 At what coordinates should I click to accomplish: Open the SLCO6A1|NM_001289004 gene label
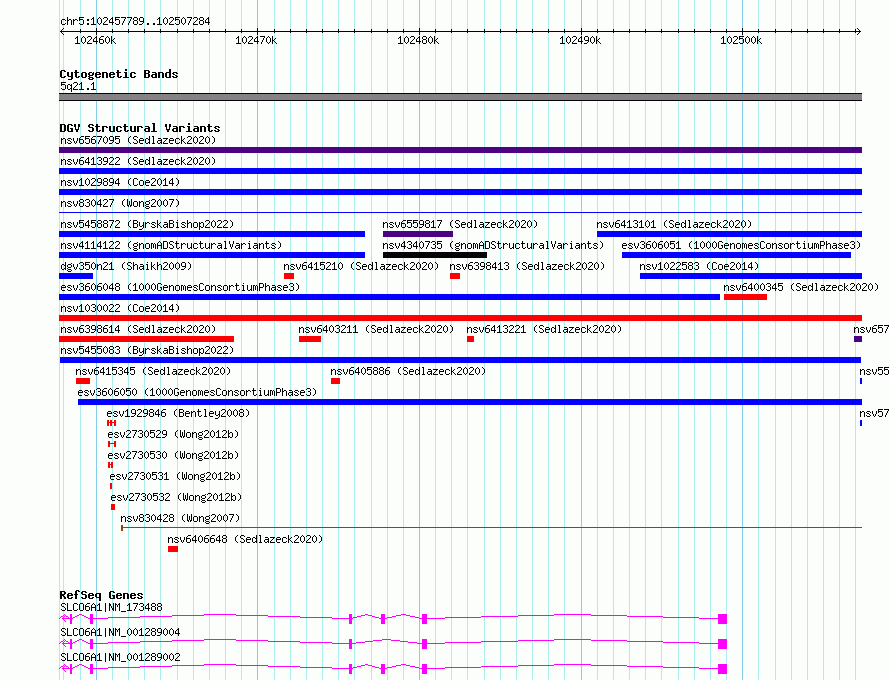(x=120, y=632)
